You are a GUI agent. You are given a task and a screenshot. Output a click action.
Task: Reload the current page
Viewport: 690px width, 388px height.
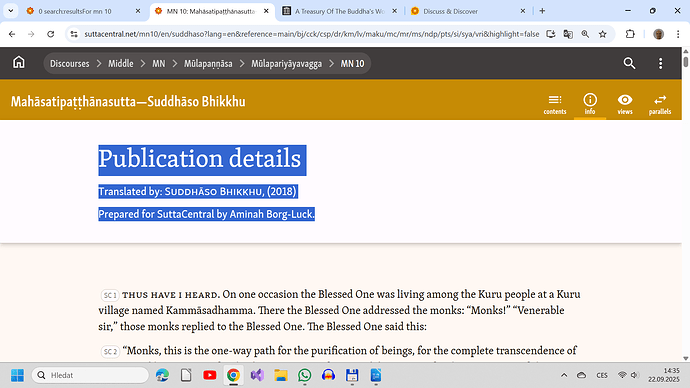coord(51,34)
